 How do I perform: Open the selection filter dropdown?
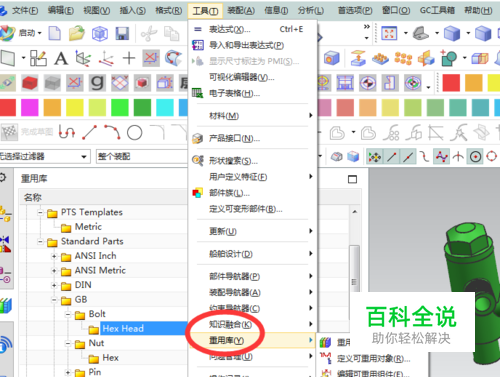(x=84, y=156)
